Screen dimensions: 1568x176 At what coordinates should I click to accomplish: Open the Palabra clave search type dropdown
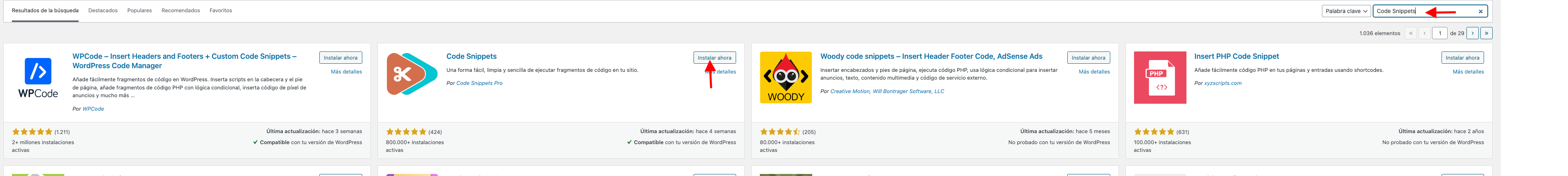click(1346, 11)
